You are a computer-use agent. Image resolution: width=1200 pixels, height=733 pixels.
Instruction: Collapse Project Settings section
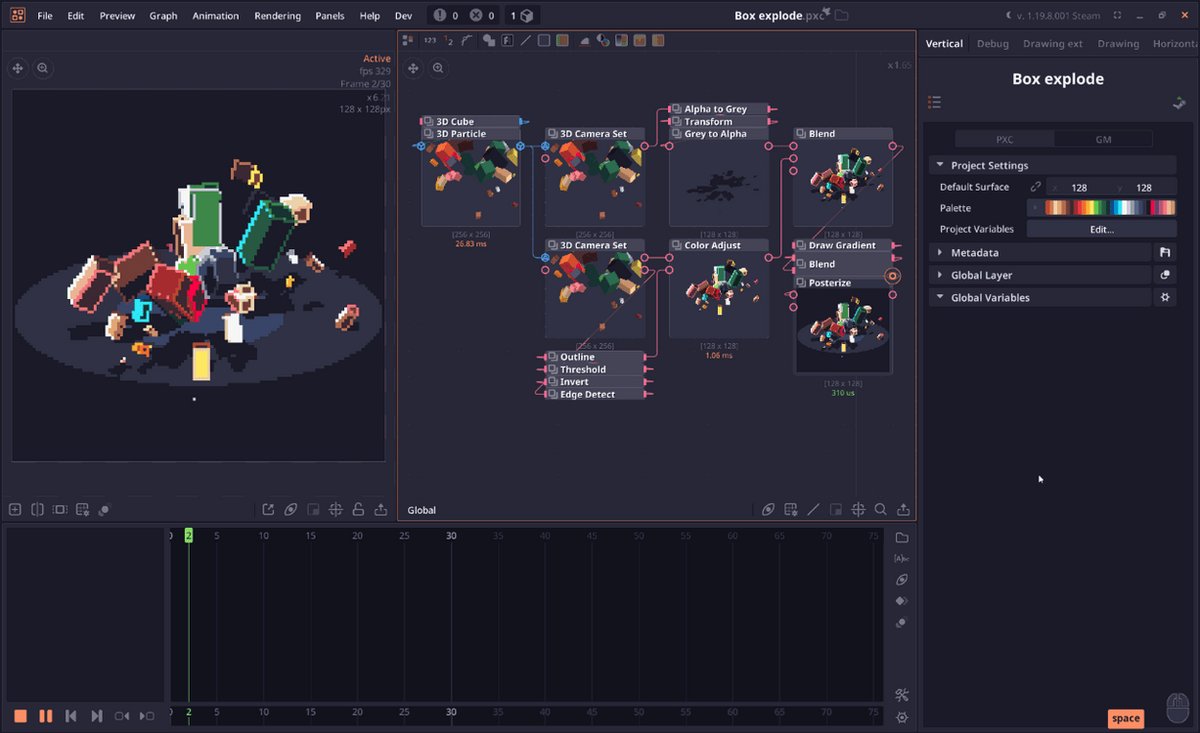pos(1052,165)
